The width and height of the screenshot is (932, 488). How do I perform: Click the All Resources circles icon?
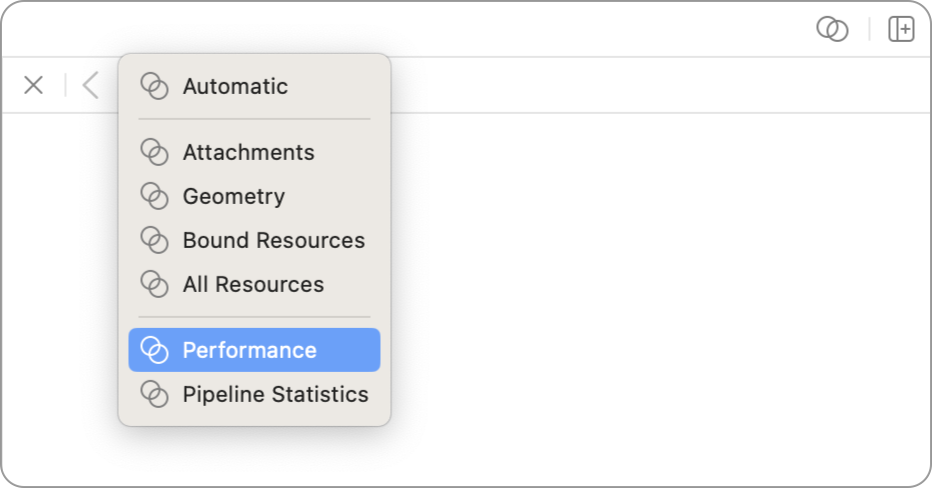click(154, 285)
